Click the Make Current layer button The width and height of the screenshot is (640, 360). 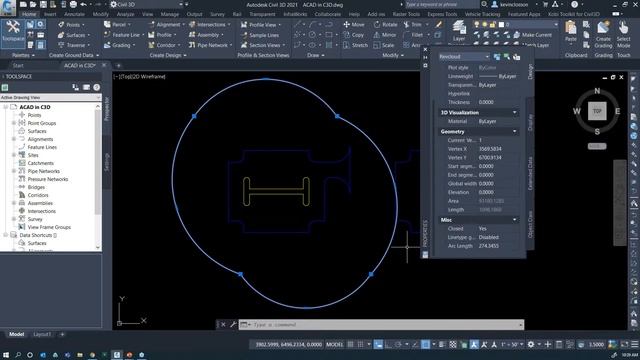click(x=533, y=35)
